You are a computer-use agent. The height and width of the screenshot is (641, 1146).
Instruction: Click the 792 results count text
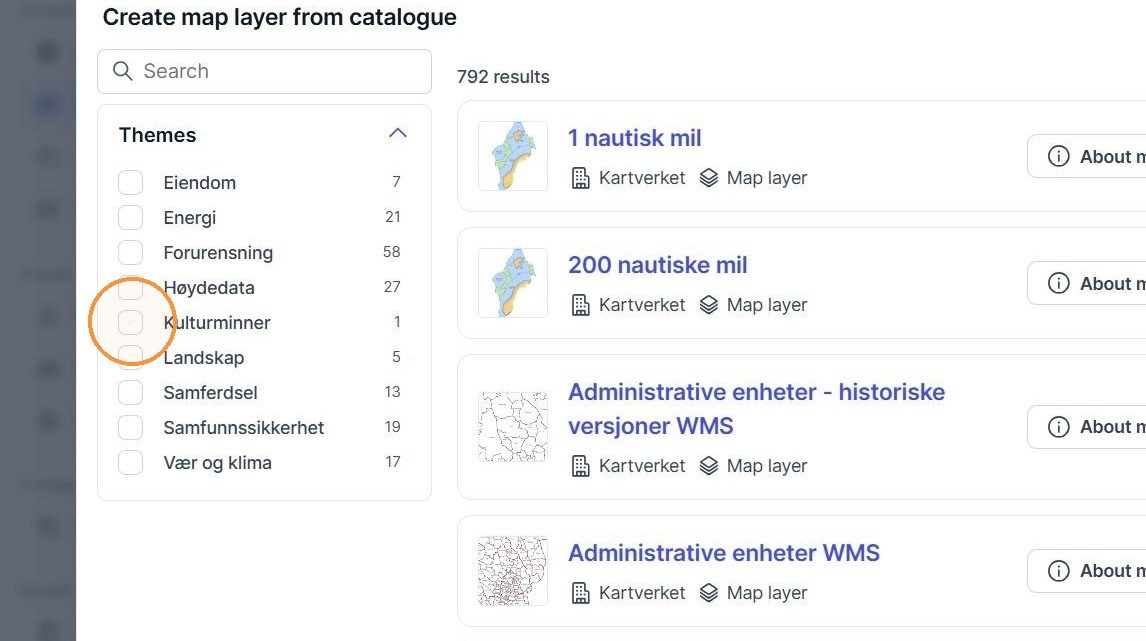click(x=503, y=77)
